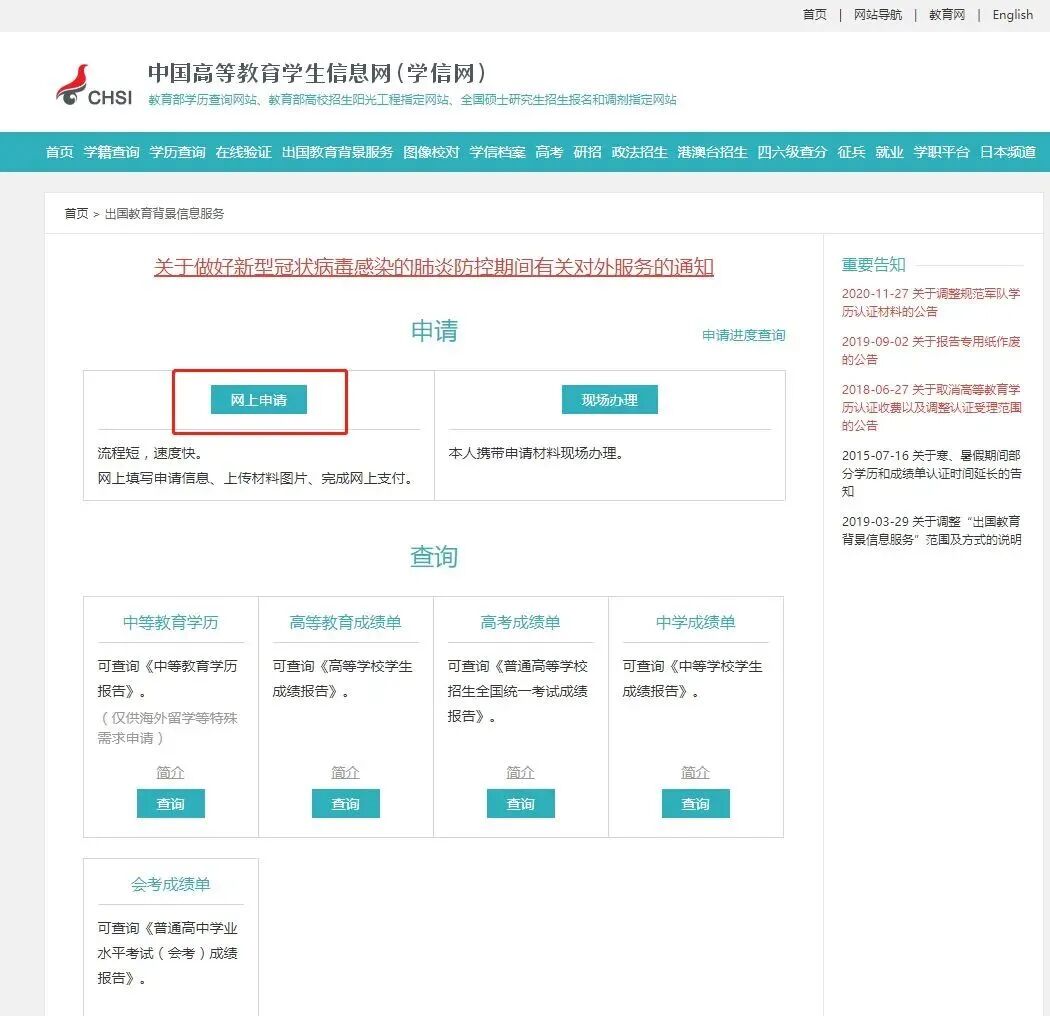Click 查询 button for 中学成绩单

point(696,804)
